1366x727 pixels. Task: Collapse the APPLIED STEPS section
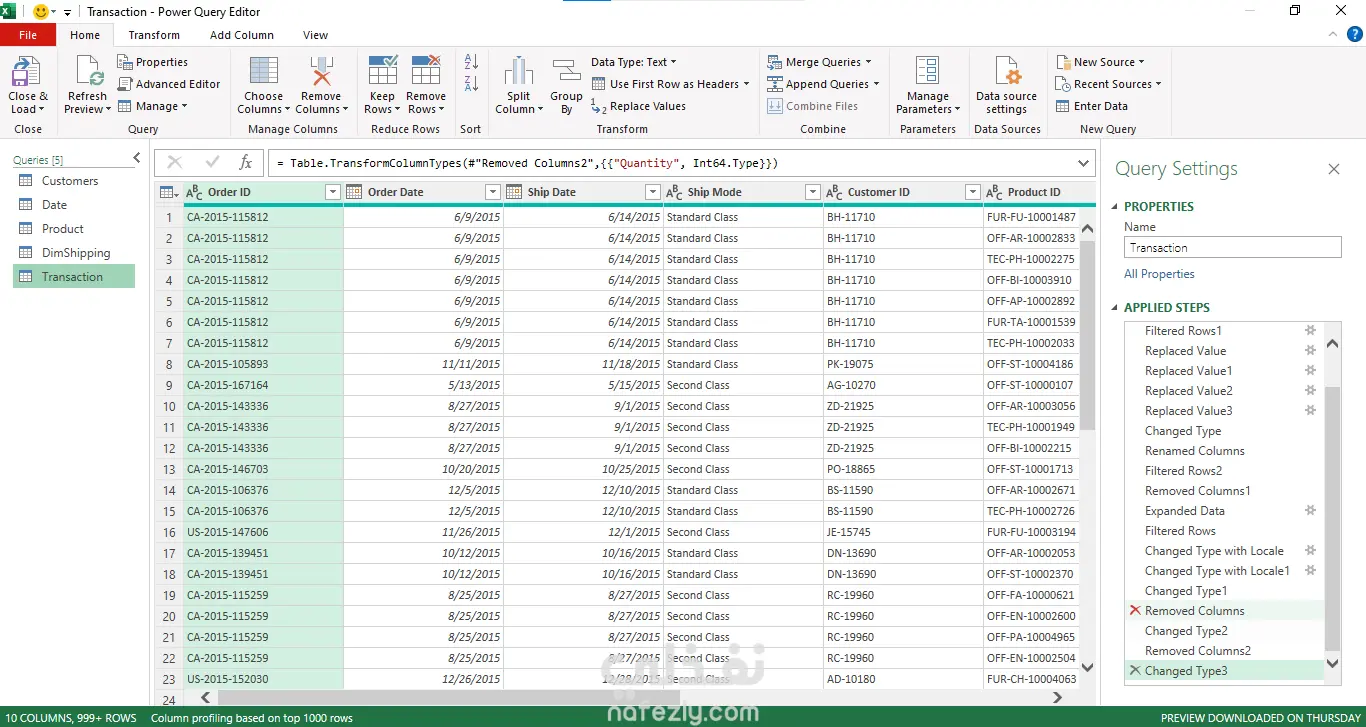pos(1116,308)
